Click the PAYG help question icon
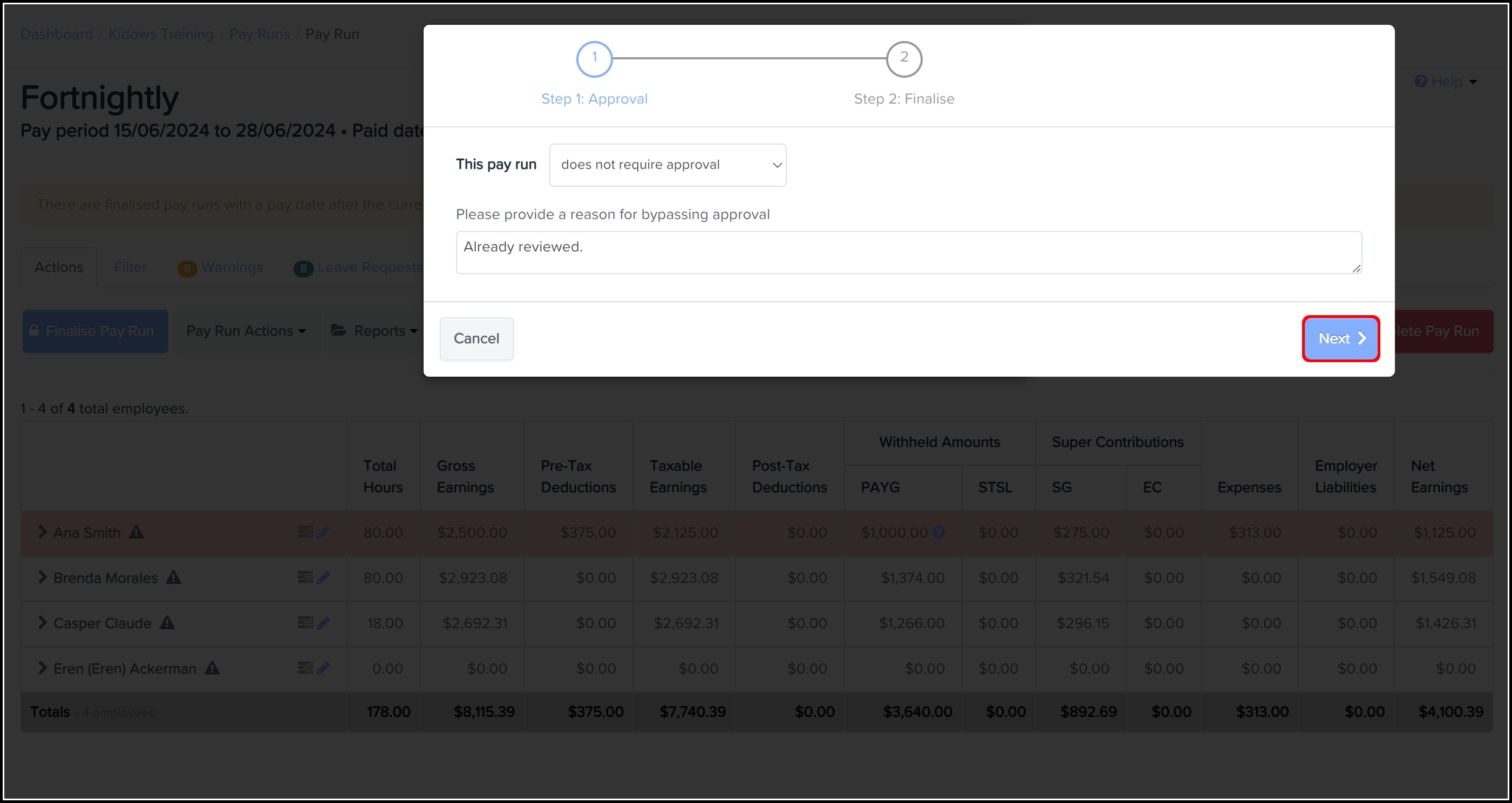 [x=938, y=533]
